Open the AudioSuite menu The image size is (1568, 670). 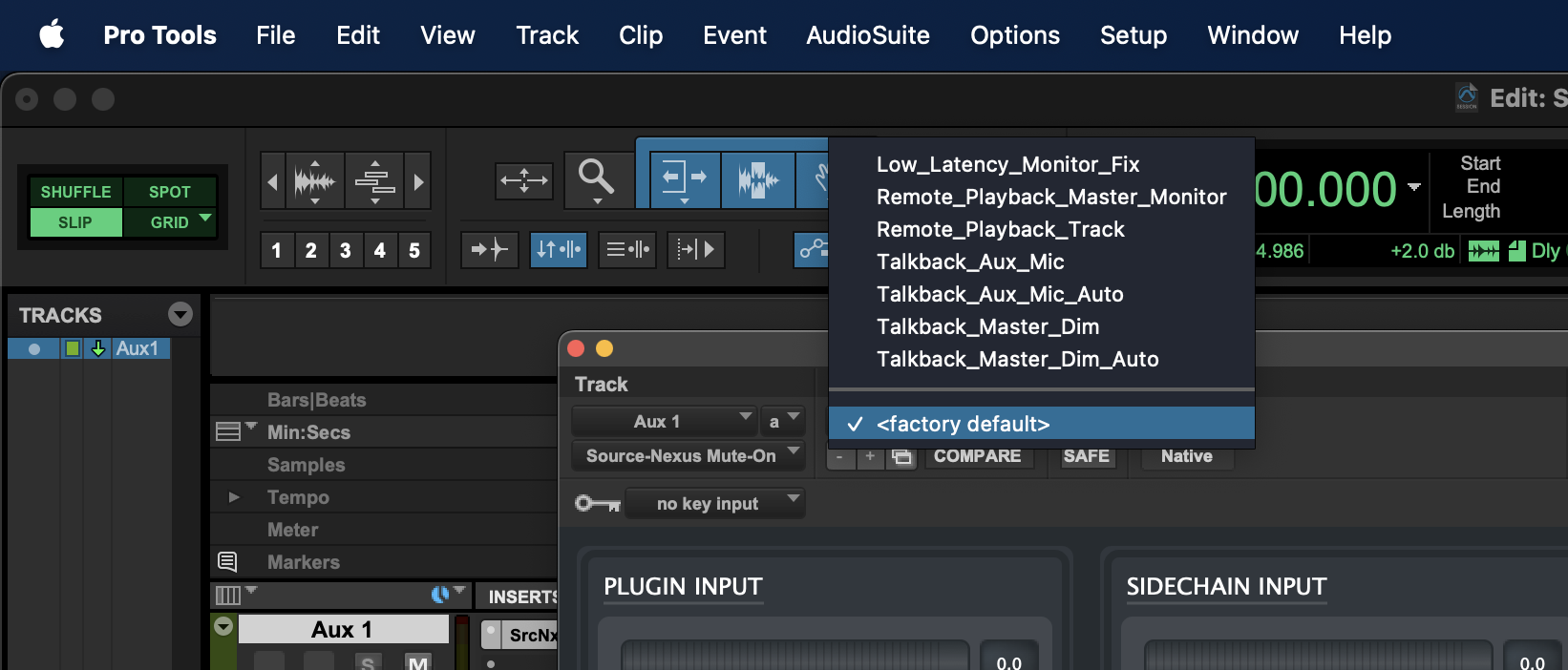[x=867, y=35]
